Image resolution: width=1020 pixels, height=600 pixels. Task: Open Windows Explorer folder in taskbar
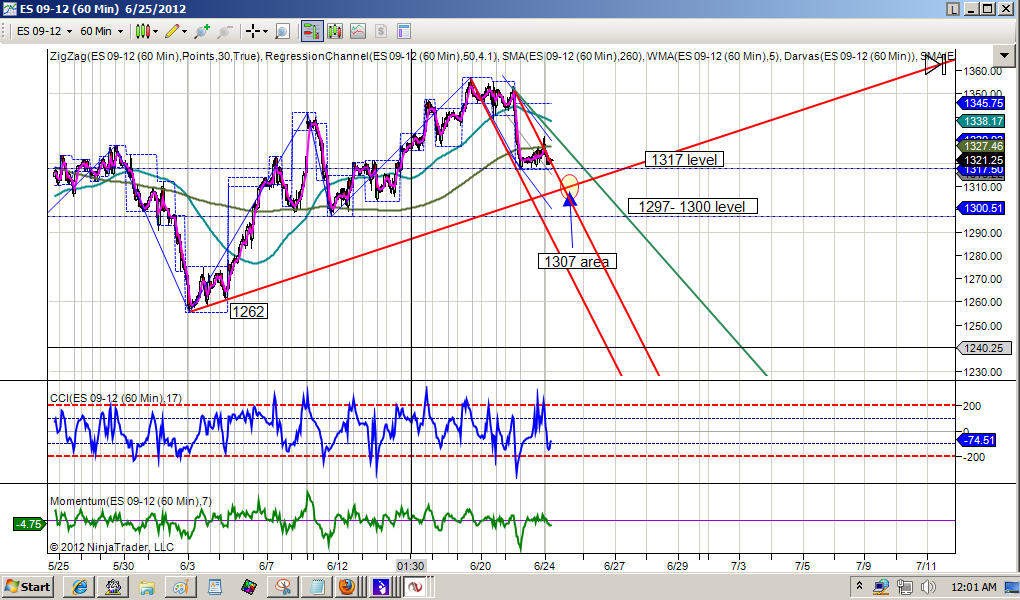pos(146,587)
